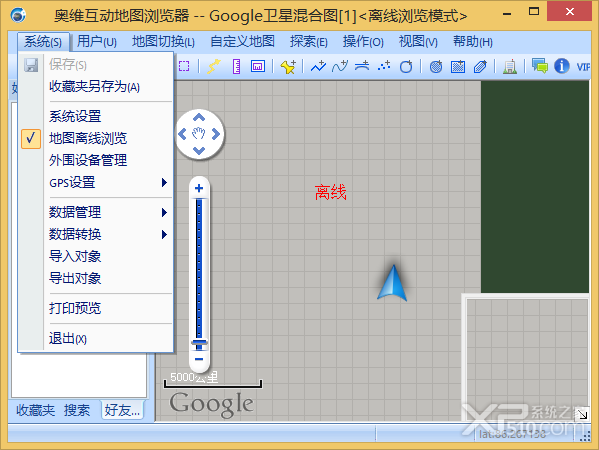Expand the 数据转换 submenu
599x450 pixels.
96,234
